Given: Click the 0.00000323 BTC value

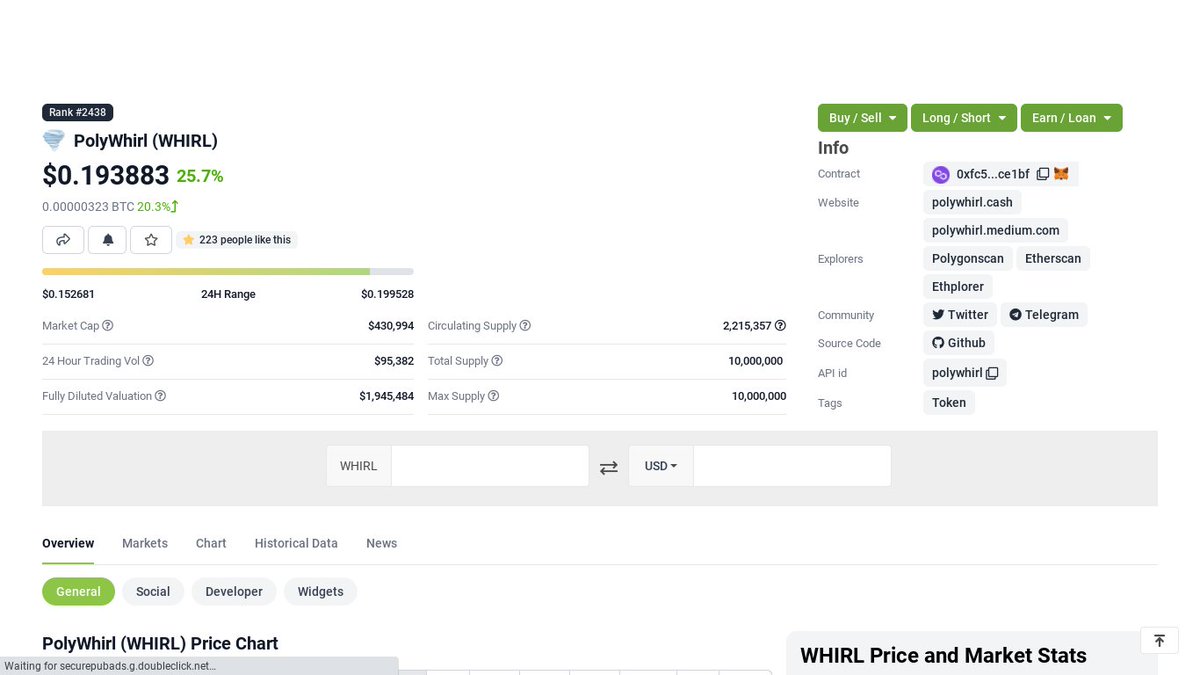Looking at the screenshot, I should (x=88, y=207).
